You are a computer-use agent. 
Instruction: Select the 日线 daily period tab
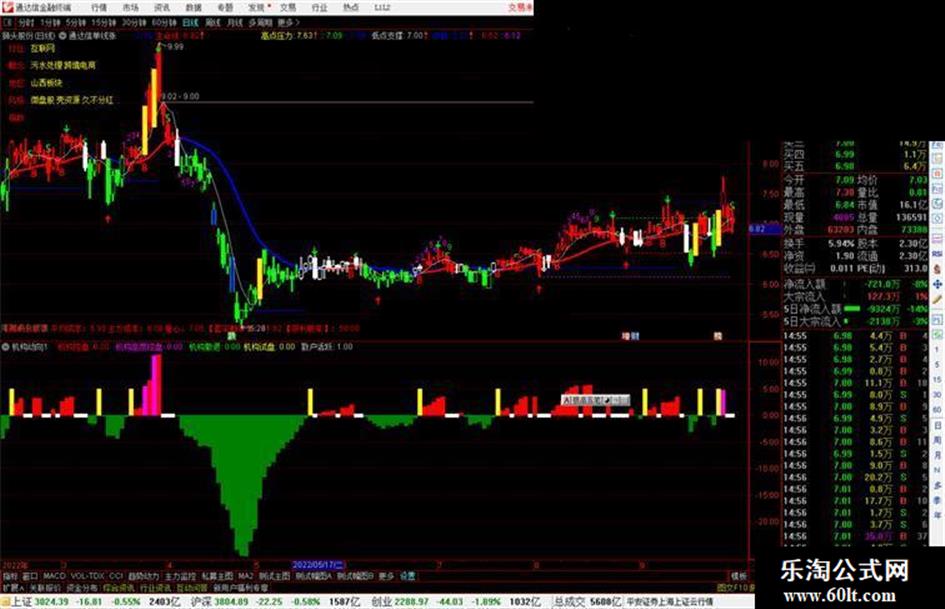(x=190, y=23)
